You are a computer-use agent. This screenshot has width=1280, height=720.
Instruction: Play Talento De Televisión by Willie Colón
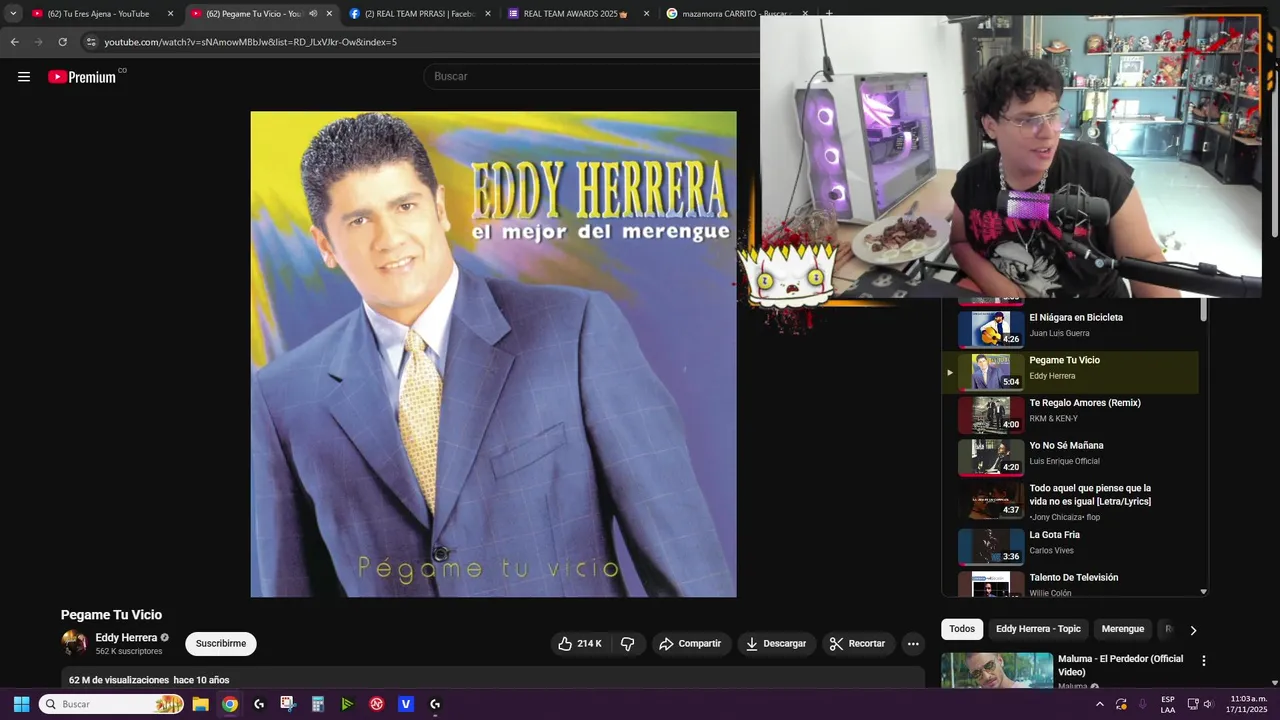[1070, 584]
